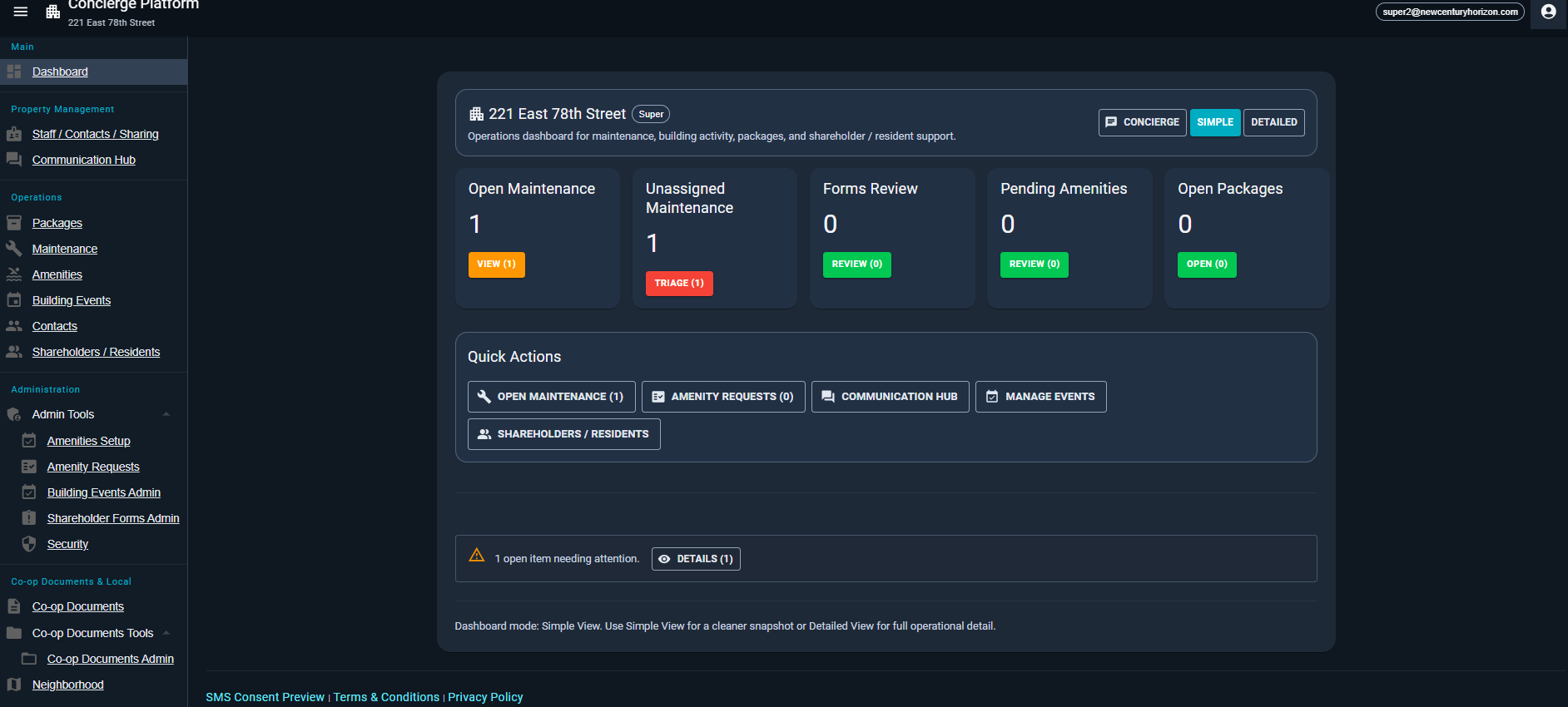Open Staff / Contacts / Sharing page
The height and width of the screenshot is (707, 1568).
click(x=95, y=134)
